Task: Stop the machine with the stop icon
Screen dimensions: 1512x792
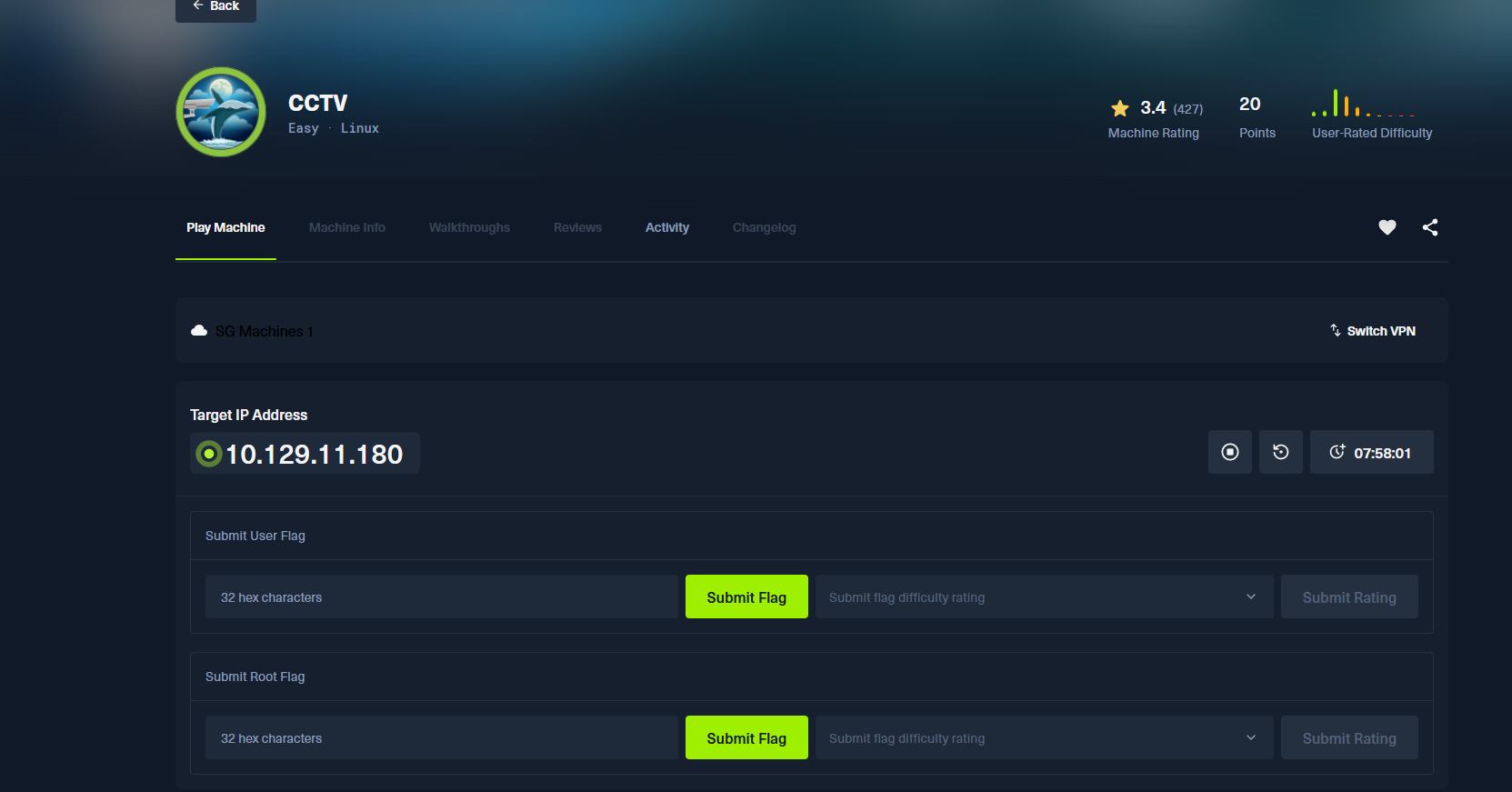Action: pos(1229,452)
